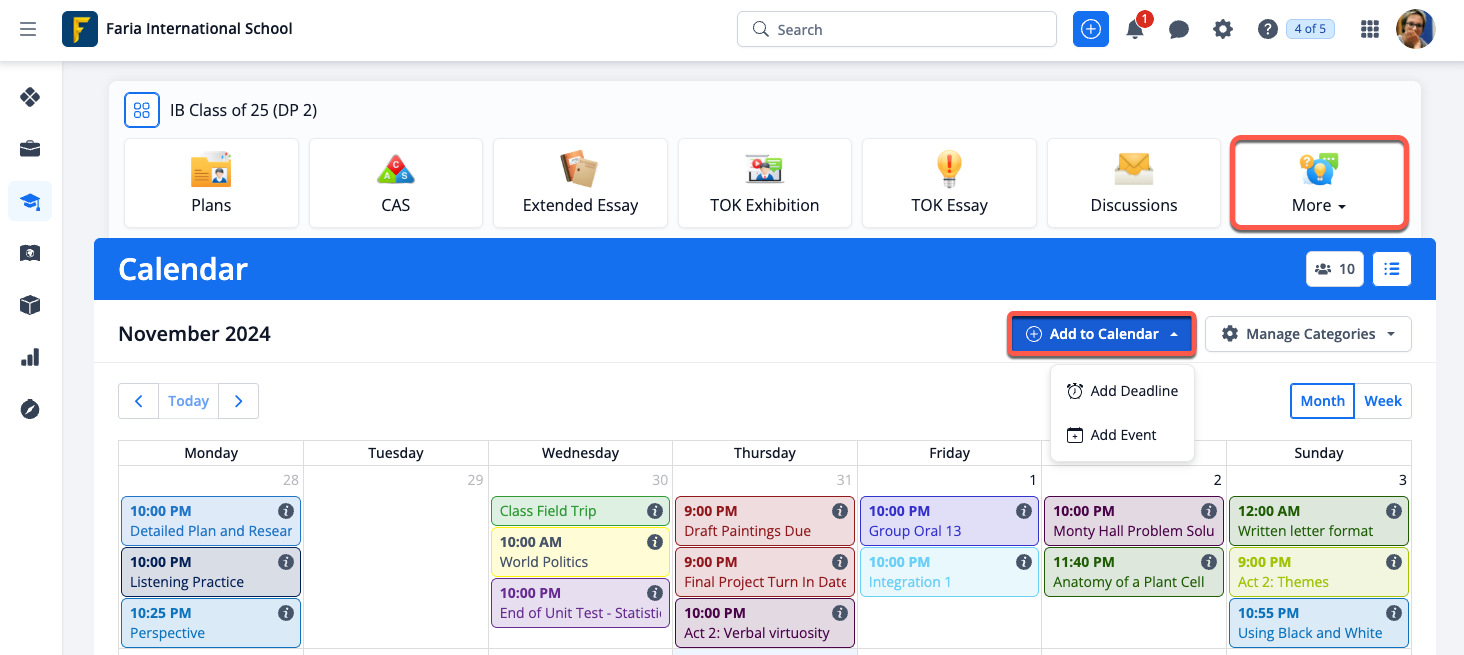This screenshot has height=655, width=1464.
Task: Open the Manage Categories dropdown
Action: [1307, 334]
